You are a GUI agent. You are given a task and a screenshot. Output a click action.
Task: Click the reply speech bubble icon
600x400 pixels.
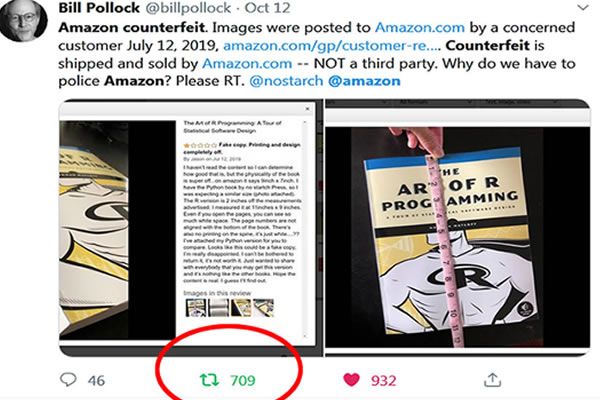click(68, 379)
